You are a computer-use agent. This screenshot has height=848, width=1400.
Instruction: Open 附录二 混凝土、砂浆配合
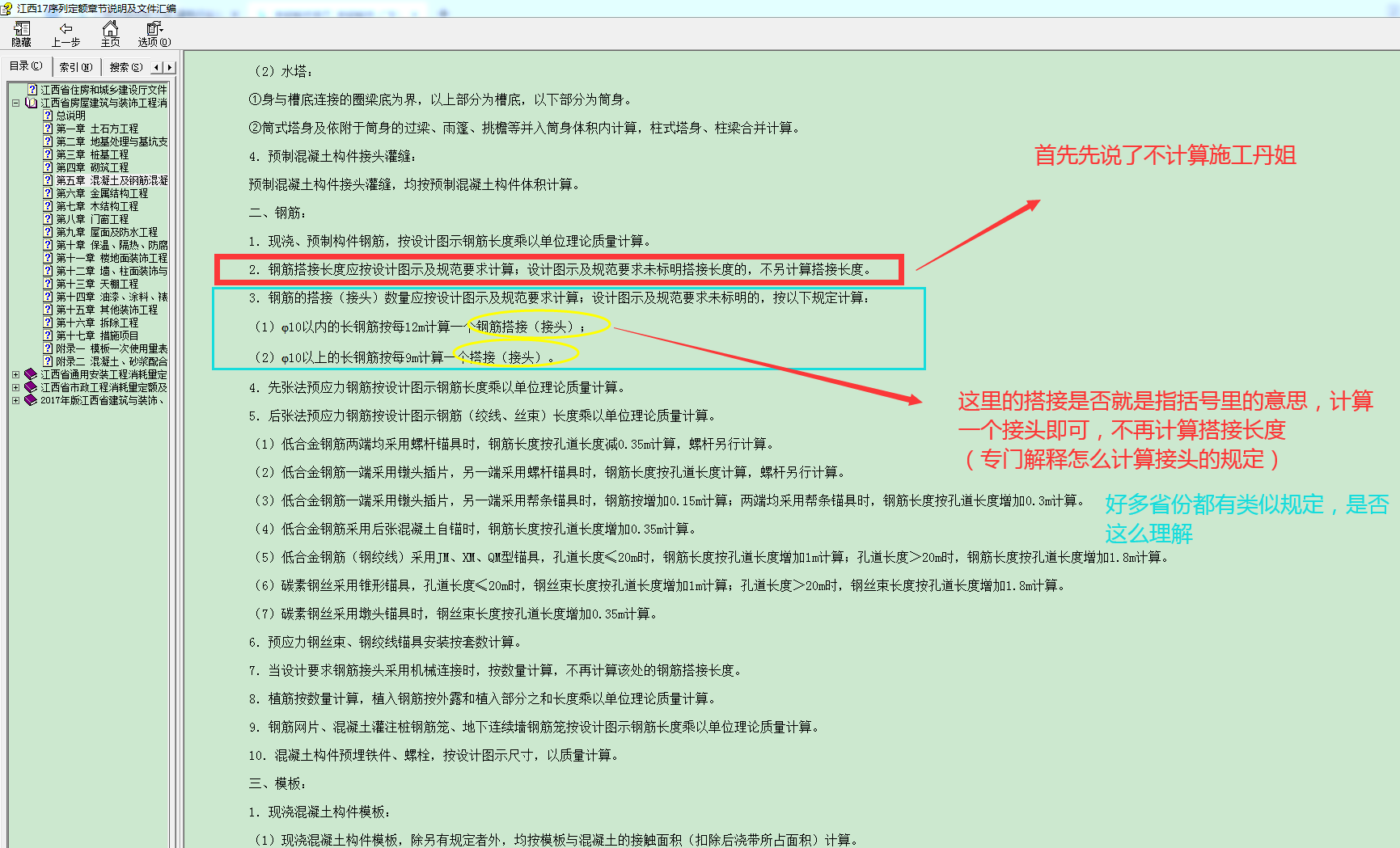pos(112,361)
